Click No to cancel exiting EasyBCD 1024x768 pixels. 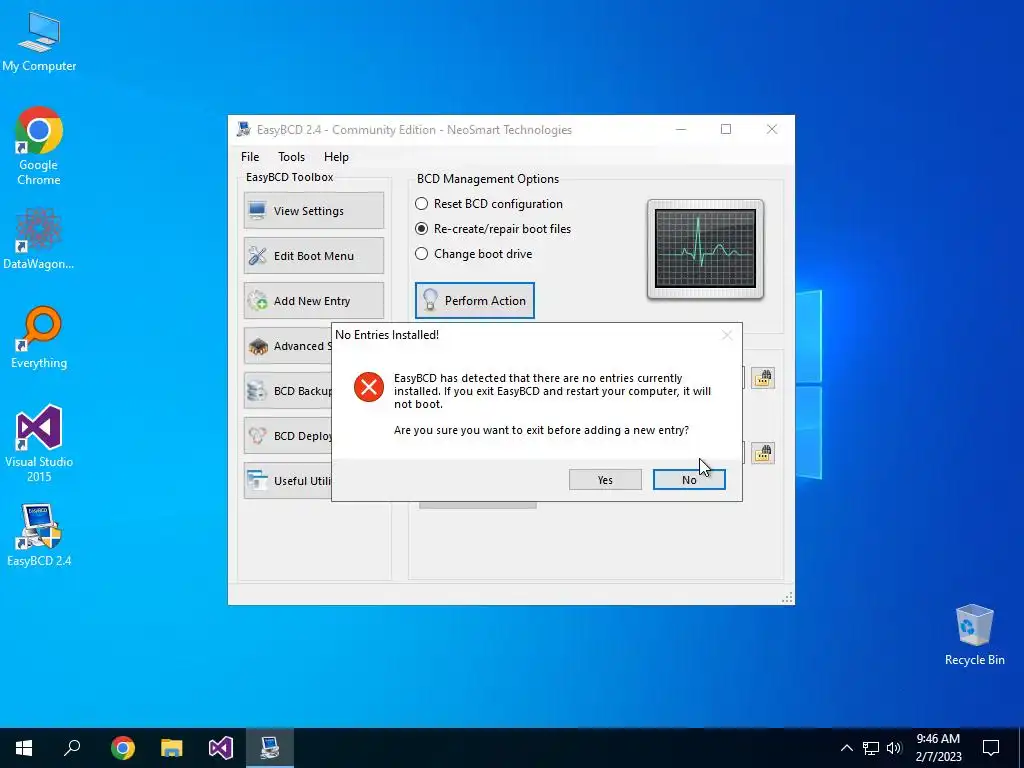[689, 479]
